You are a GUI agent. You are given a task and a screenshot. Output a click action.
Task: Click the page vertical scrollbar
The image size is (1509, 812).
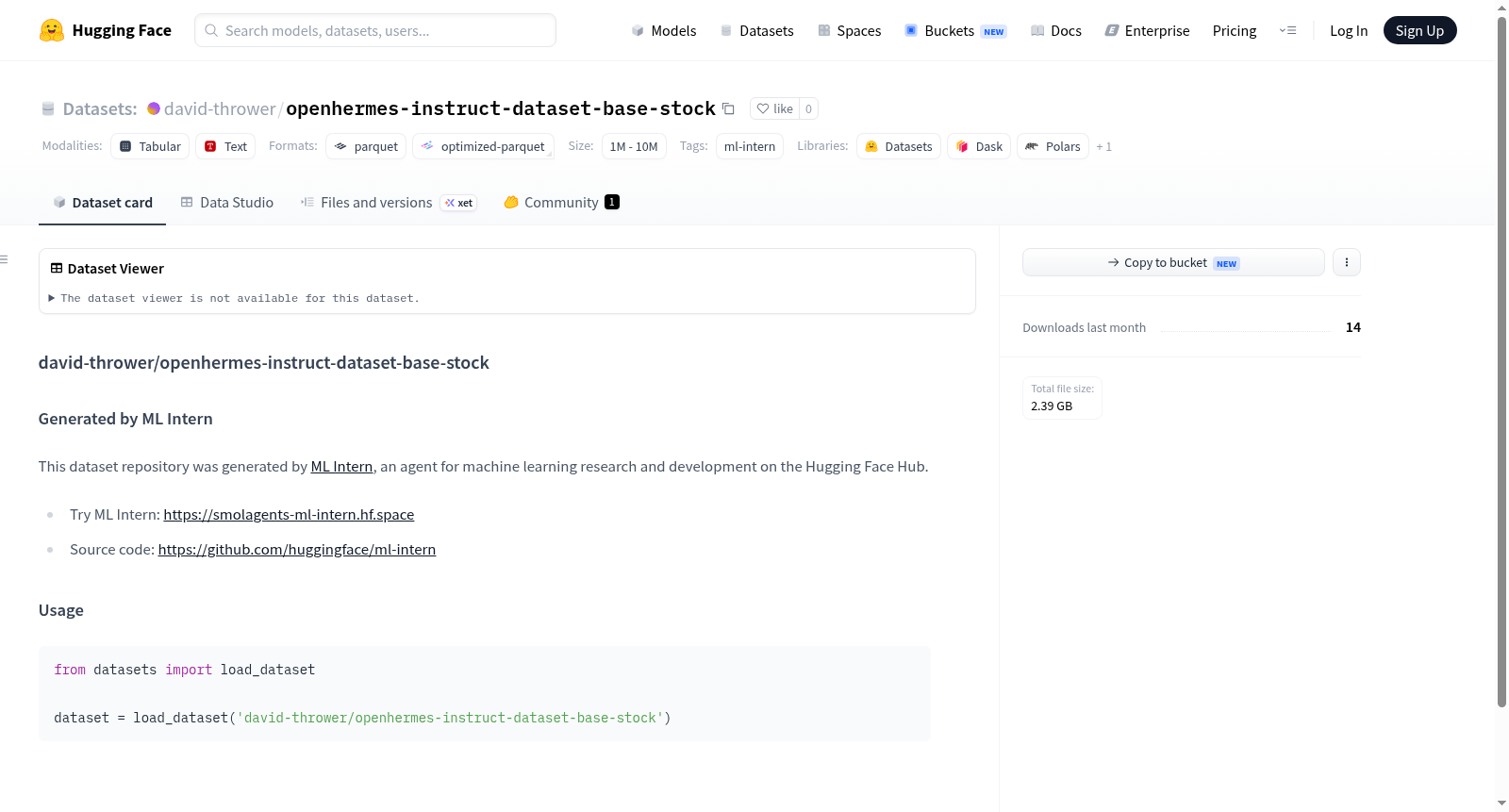pyautogui.click(x=1501, y=363)
